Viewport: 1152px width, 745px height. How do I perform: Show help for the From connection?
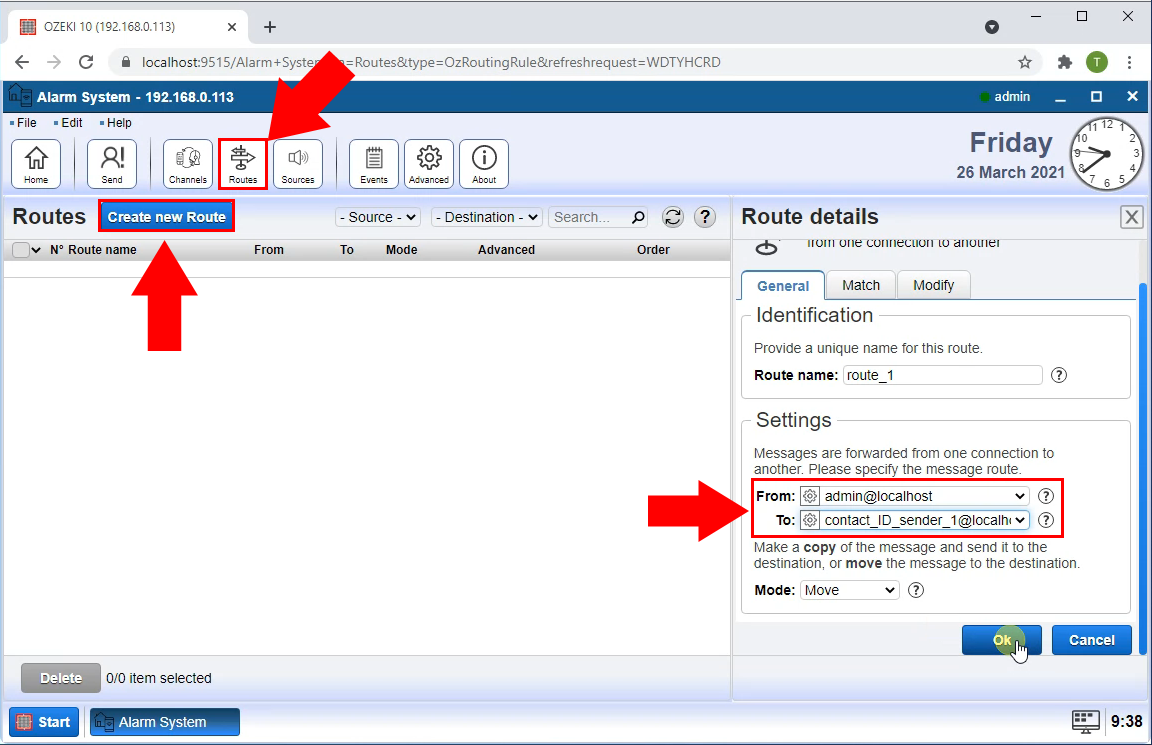click(1045, 496)
